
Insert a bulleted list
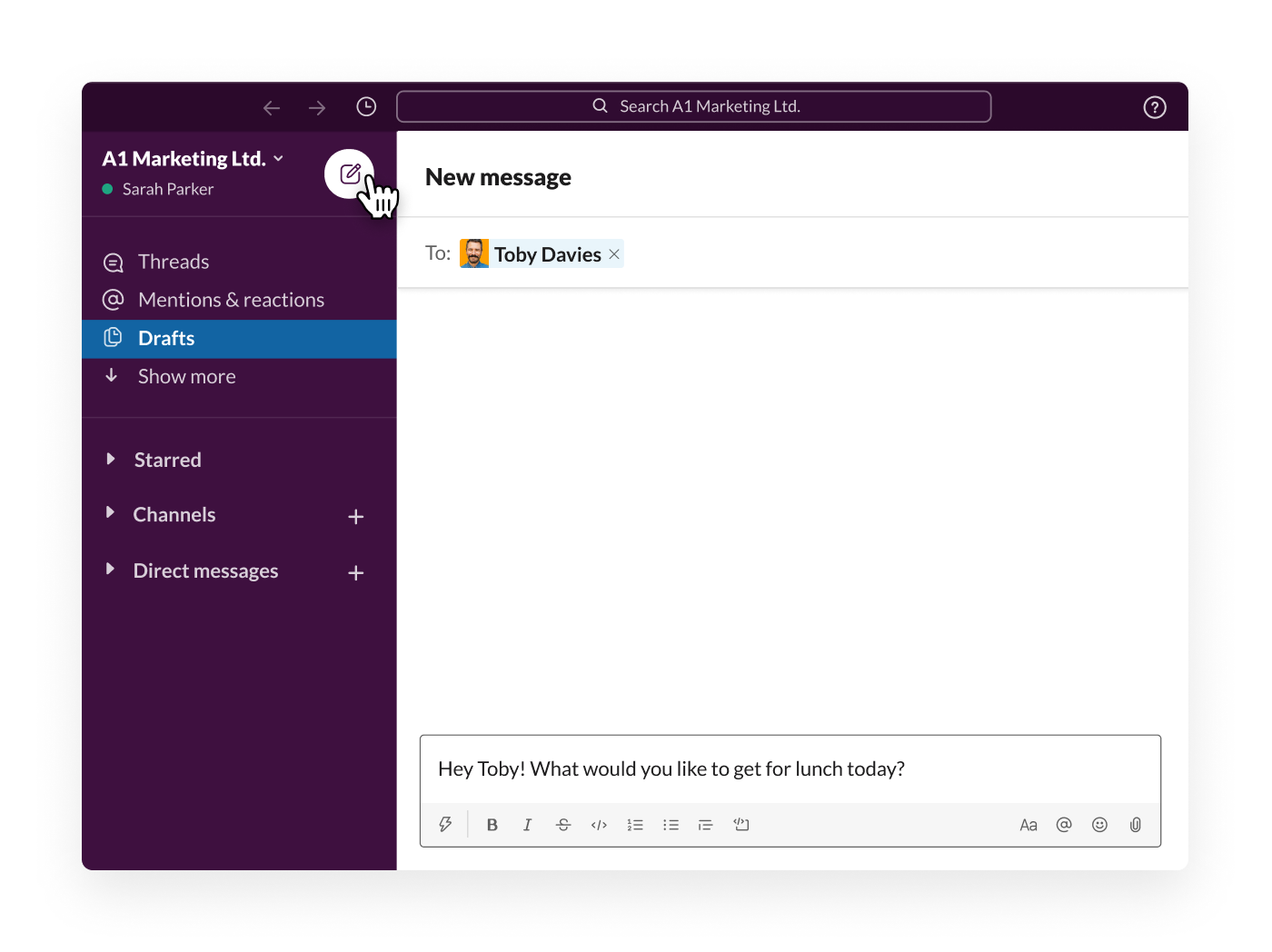671,825
